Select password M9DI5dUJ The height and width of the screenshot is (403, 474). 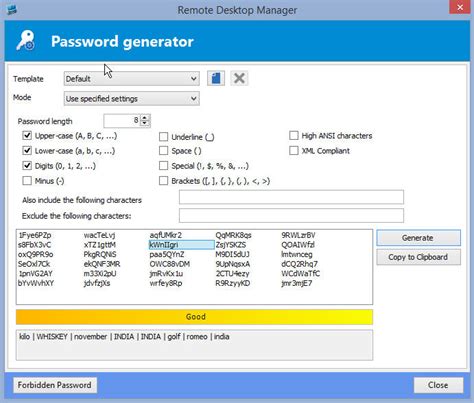[x=232, y=255]
